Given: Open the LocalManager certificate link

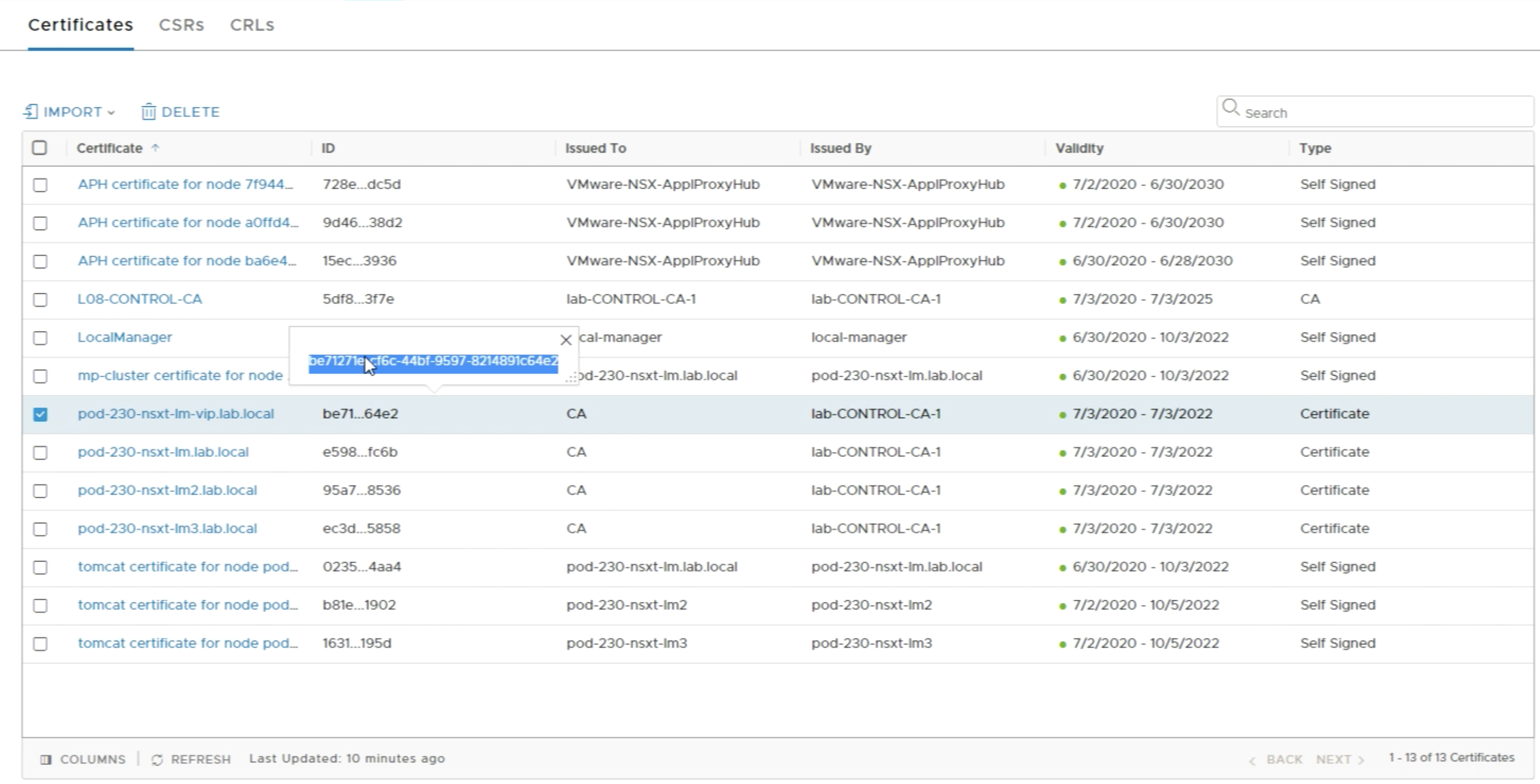Looking at the screenshot, I should point(125,337).
